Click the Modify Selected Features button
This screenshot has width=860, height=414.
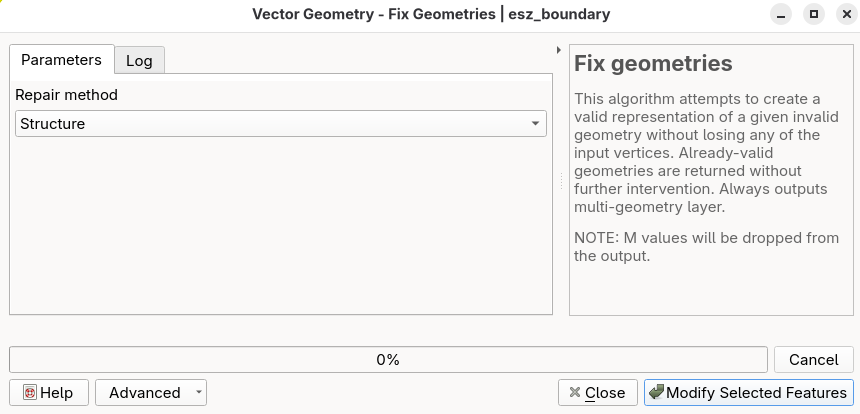(749, 393)
